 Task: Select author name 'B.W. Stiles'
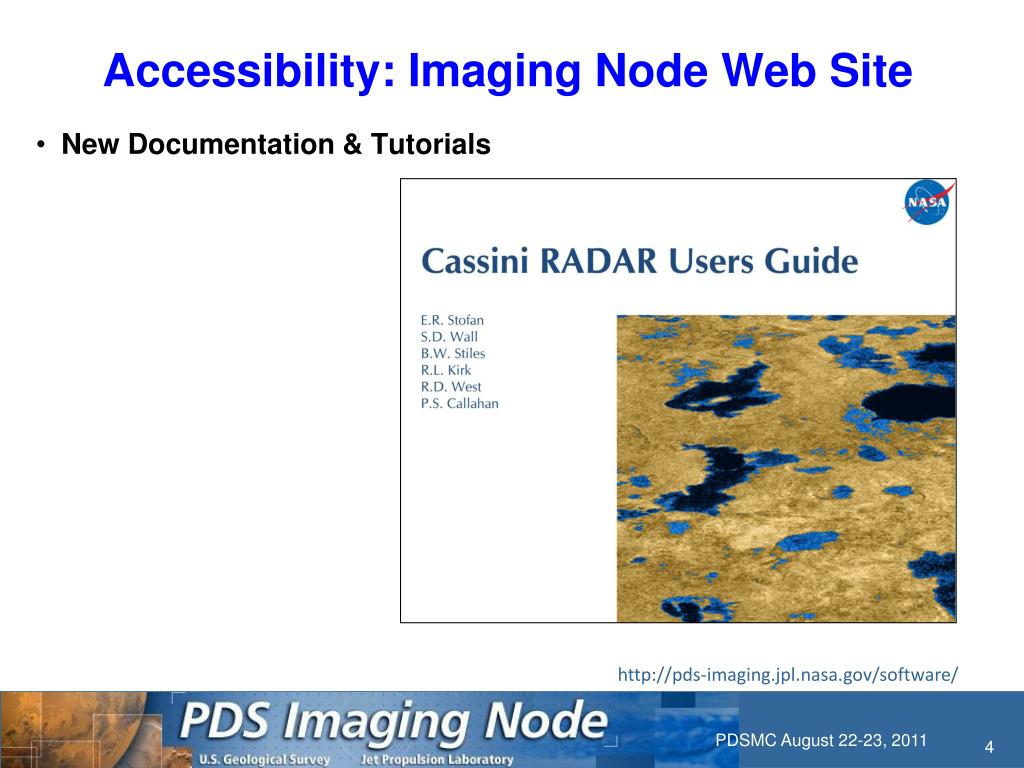click(x=453, y=353)
